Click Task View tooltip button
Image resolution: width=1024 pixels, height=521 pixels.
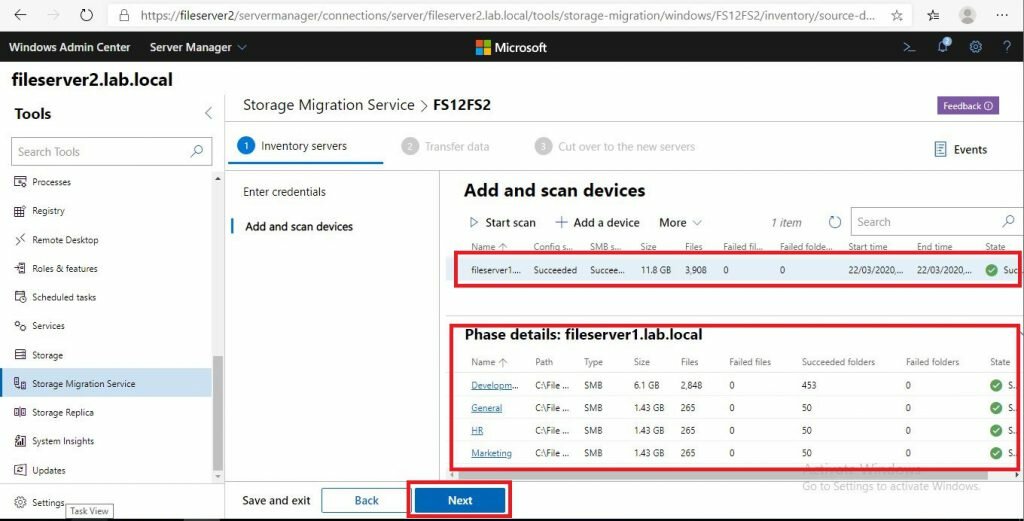click(x=89, y=511)
